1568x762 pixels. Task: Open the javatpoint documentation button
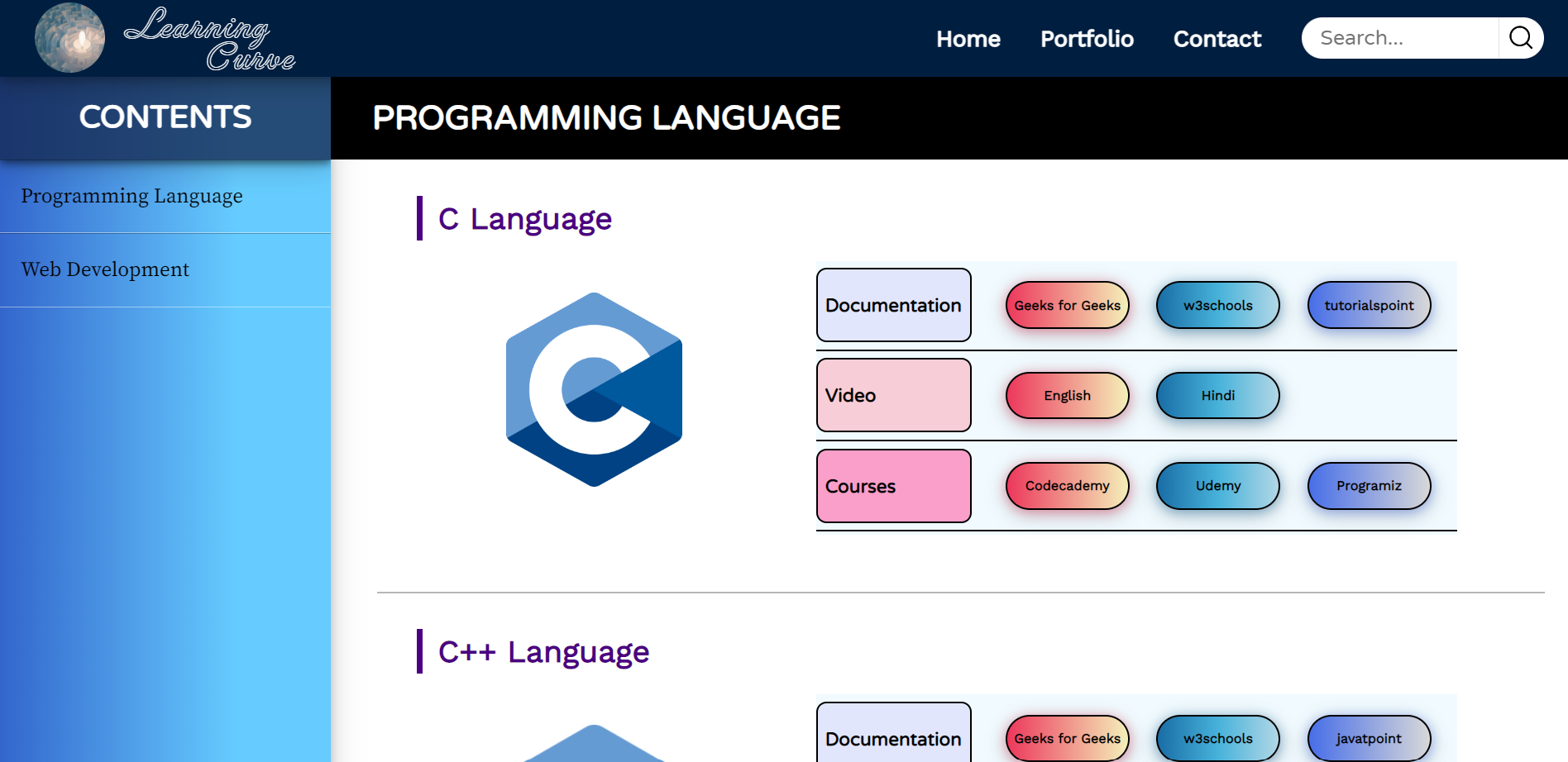click(1370, 738)
